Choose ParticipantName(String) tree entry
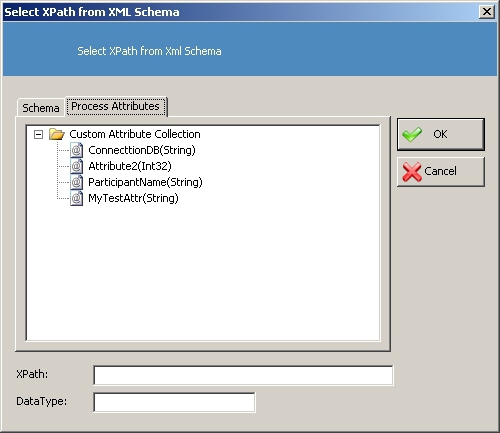 (x=145, y=182)
